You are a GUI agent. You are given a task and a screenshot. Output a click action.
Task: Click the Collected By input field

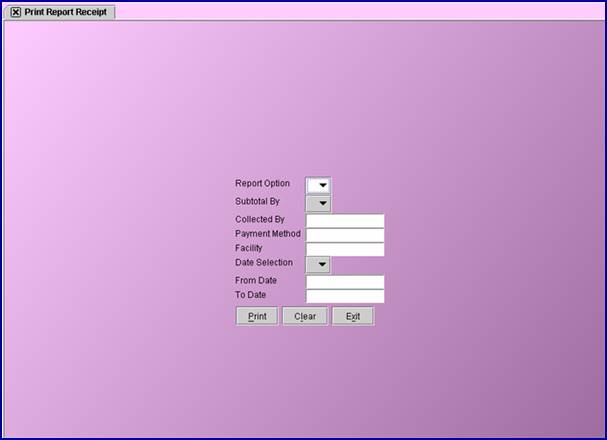pyautogui.click(x=345, y=221)
